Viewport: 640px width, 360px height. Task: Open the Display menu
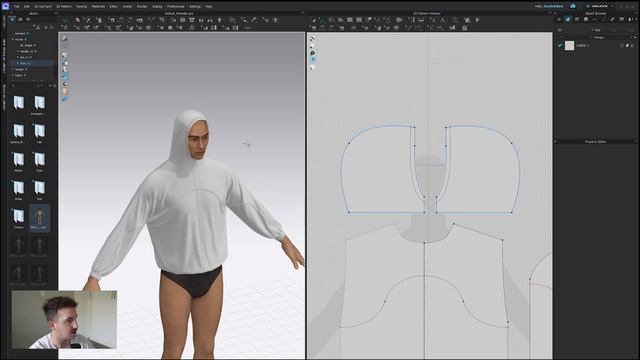coord(157,7)
